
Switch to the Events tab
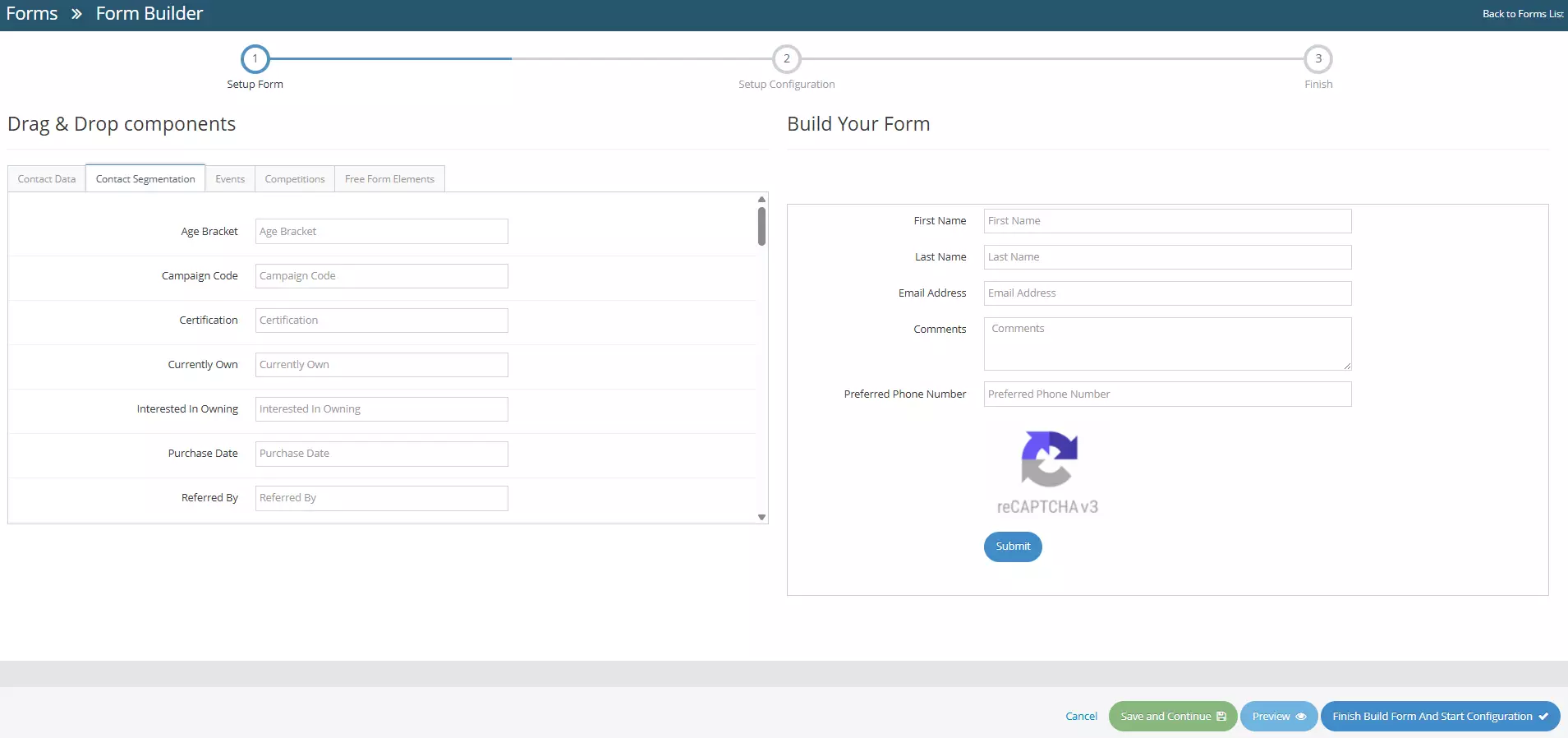230,179
